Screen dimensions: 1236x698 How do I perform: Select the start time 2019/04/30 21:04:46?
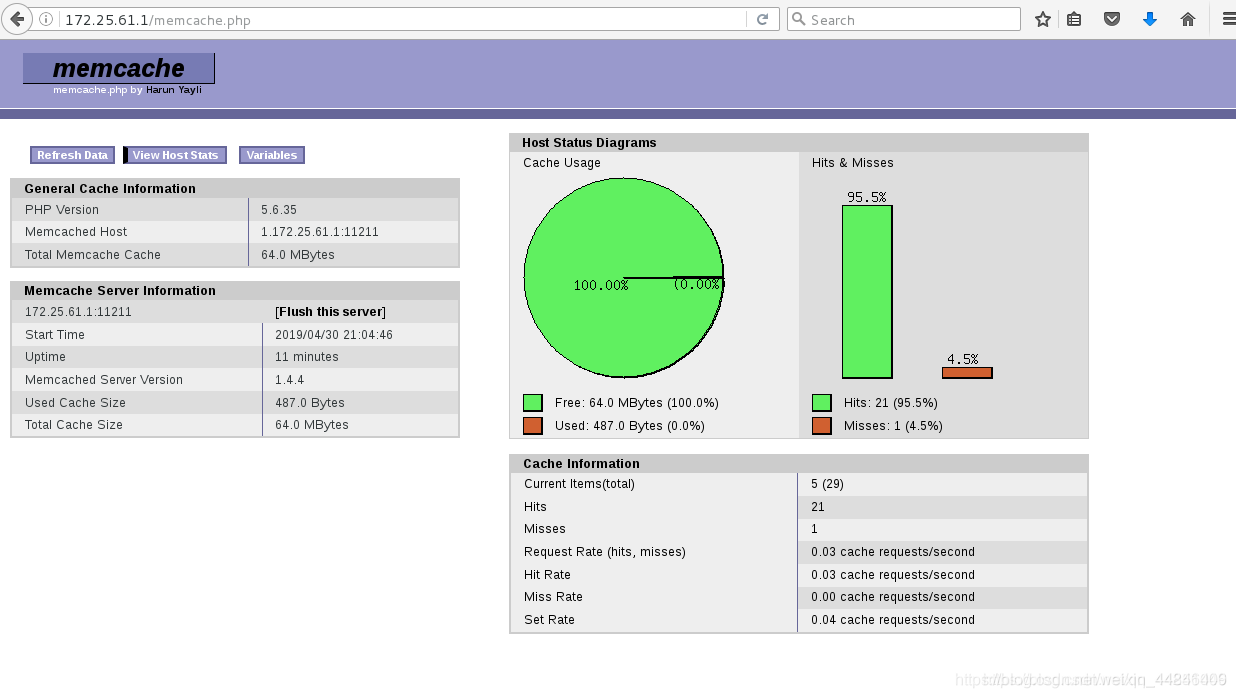[334, 335]
